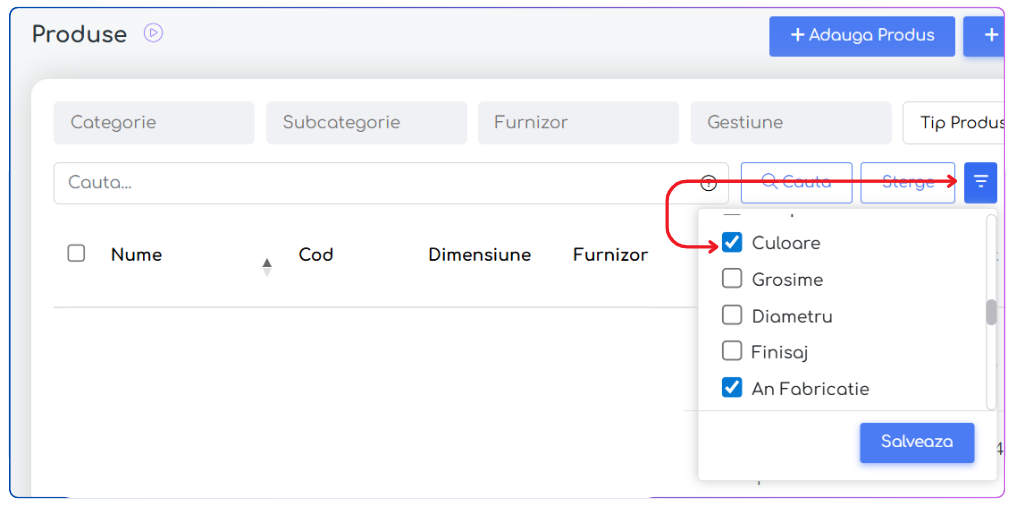Click the magnifier Cauta search button
The width and height of the screenshot is (1023, 511).
pos(796,182)
